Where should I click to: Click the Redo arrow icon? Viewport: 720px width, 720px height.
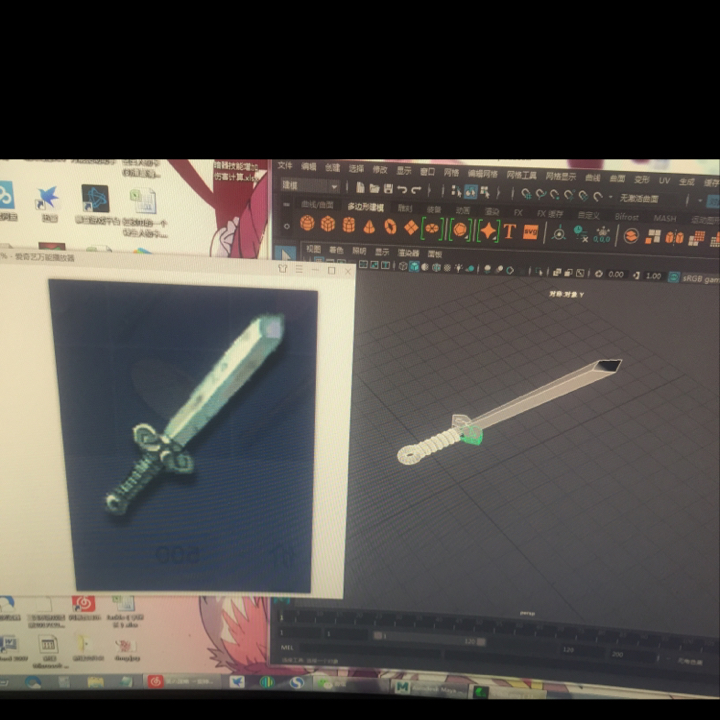[x=416, y=190]
